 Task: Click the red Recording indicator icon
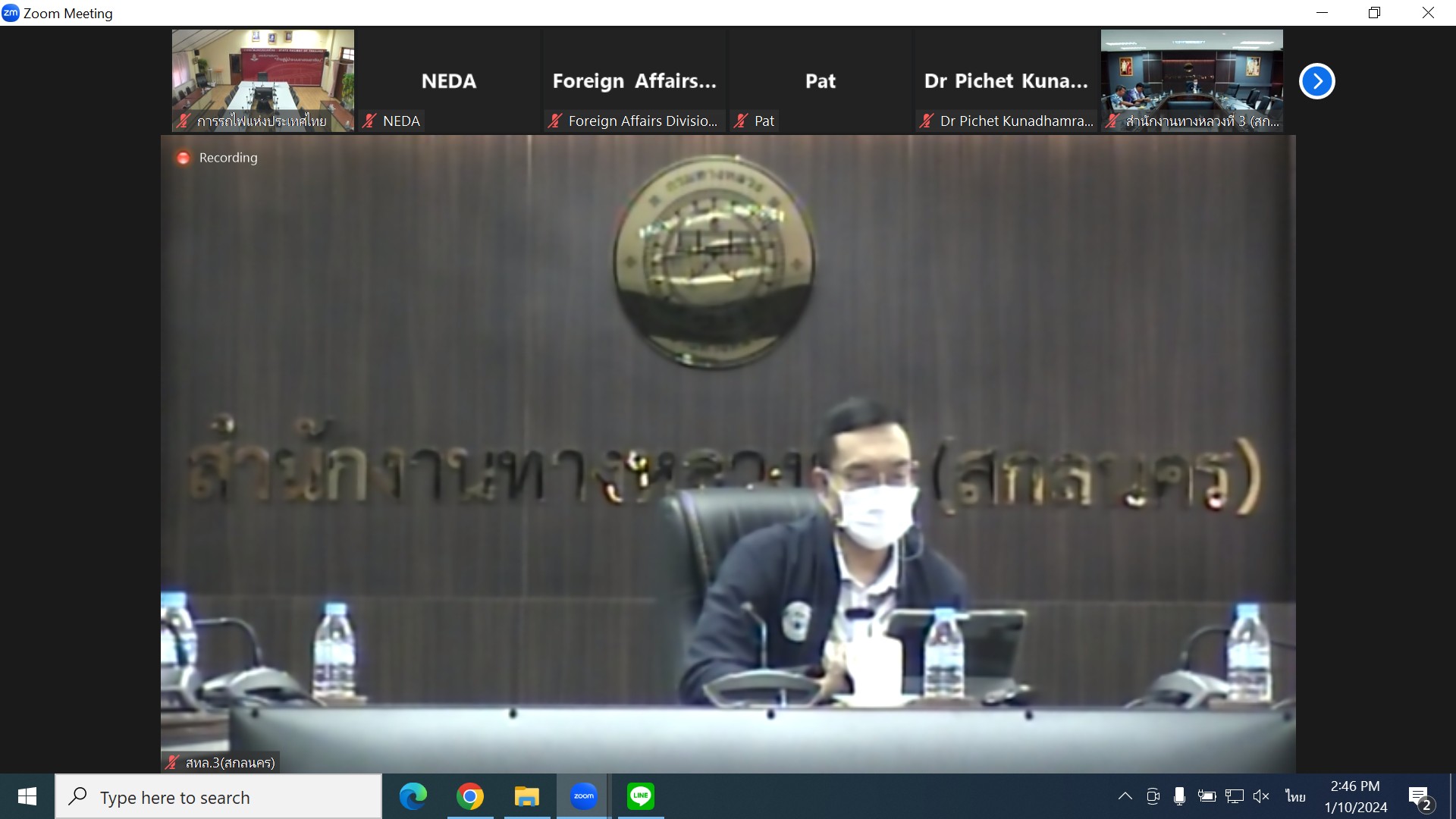183,158
